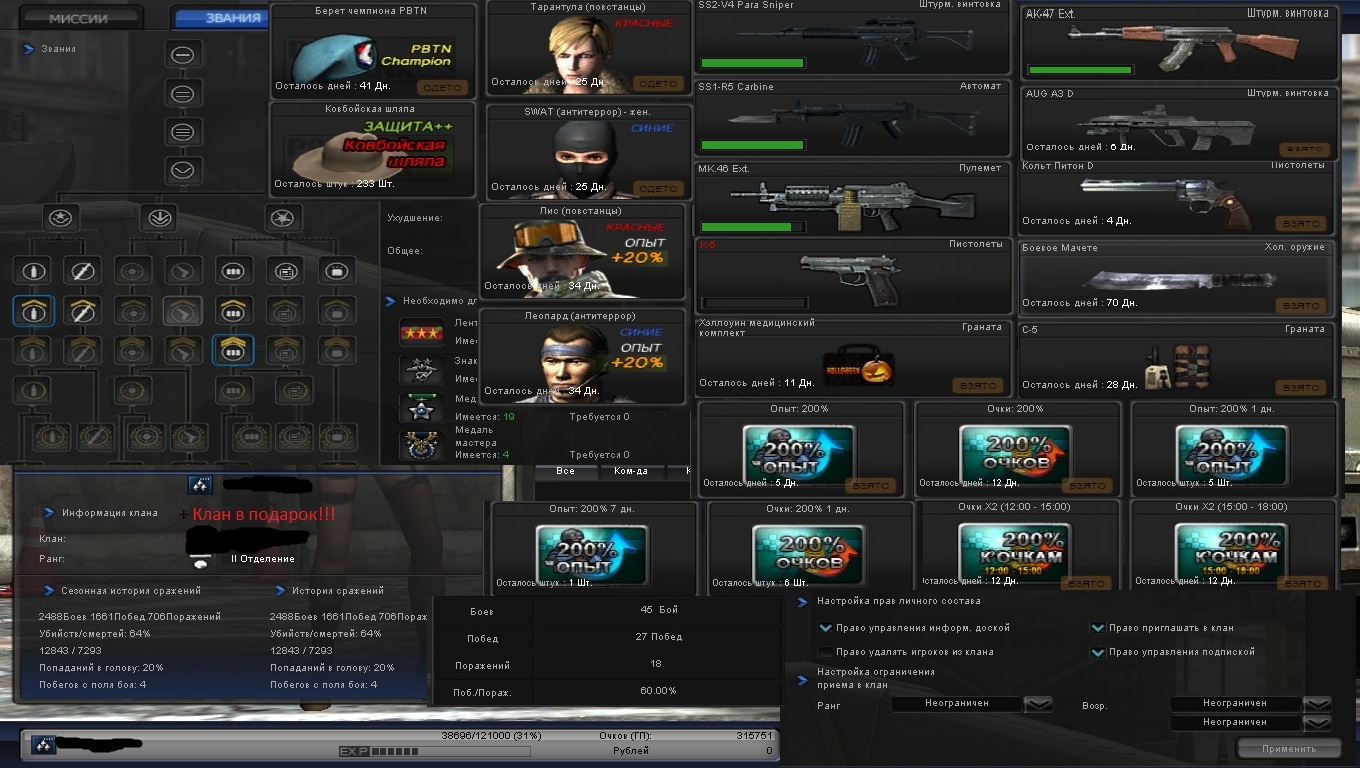Click the Очки X2 (12:00 - 15:00) icon
Screen dimensions: 1360x768
(1015, 553)
